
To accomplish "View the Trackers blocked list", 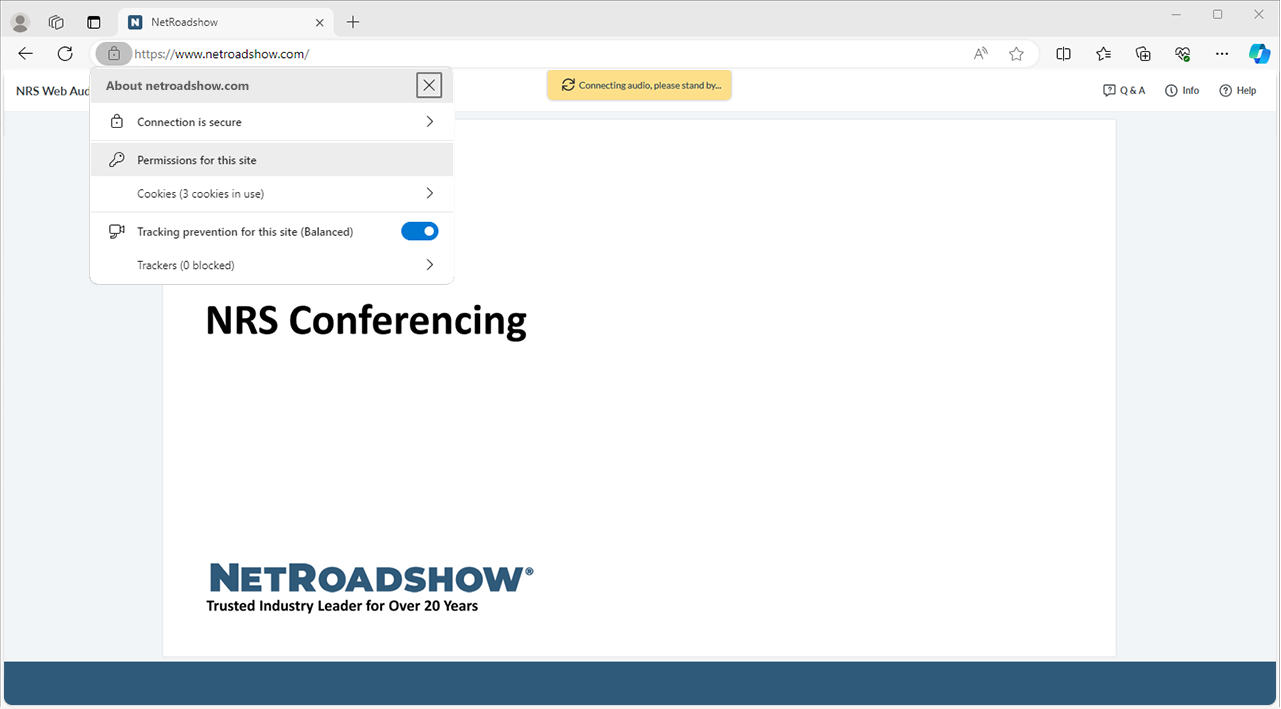I will coord(272,264).
